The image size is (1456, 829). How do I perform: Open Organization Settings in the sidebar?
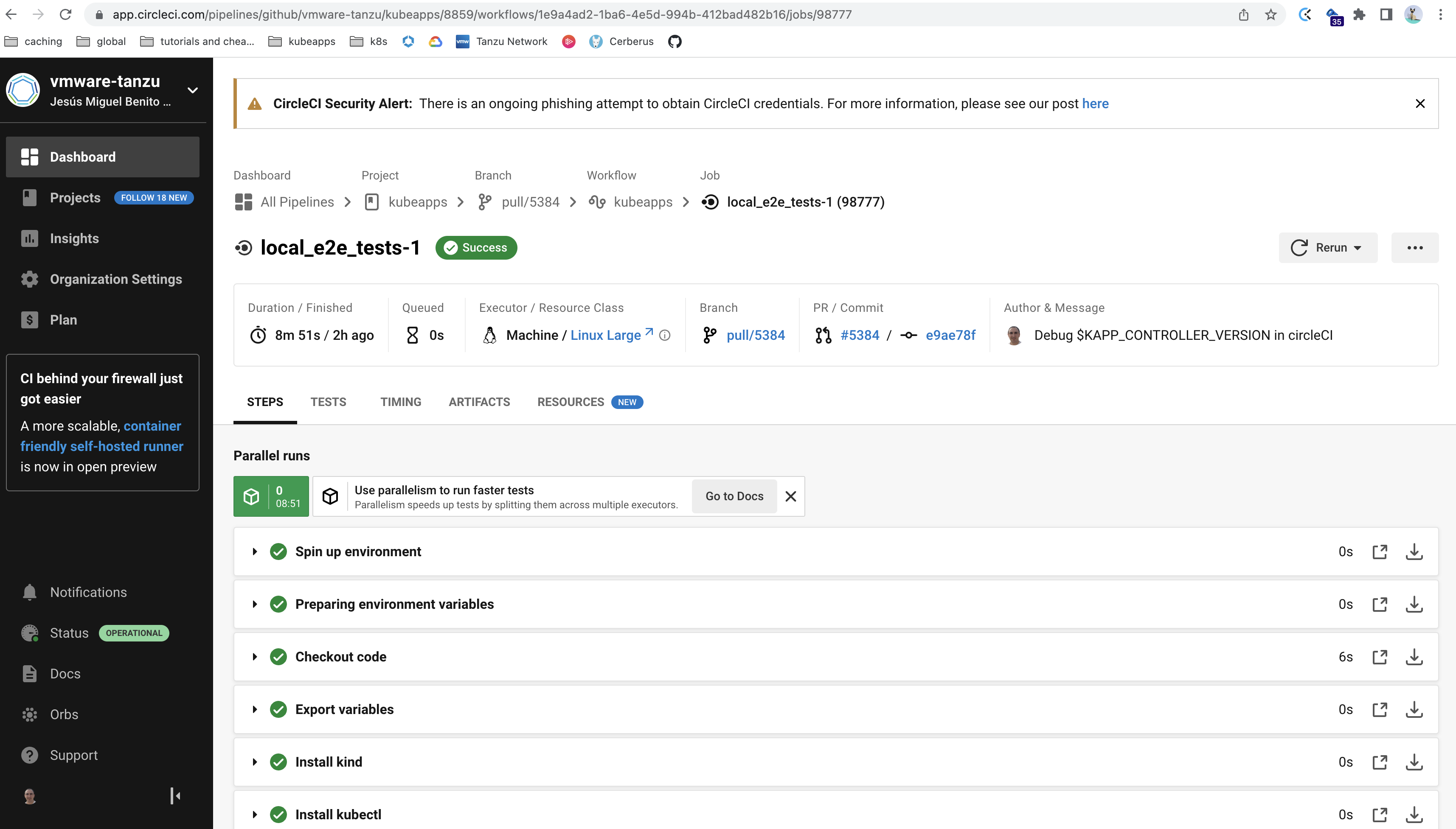(115, 279)
